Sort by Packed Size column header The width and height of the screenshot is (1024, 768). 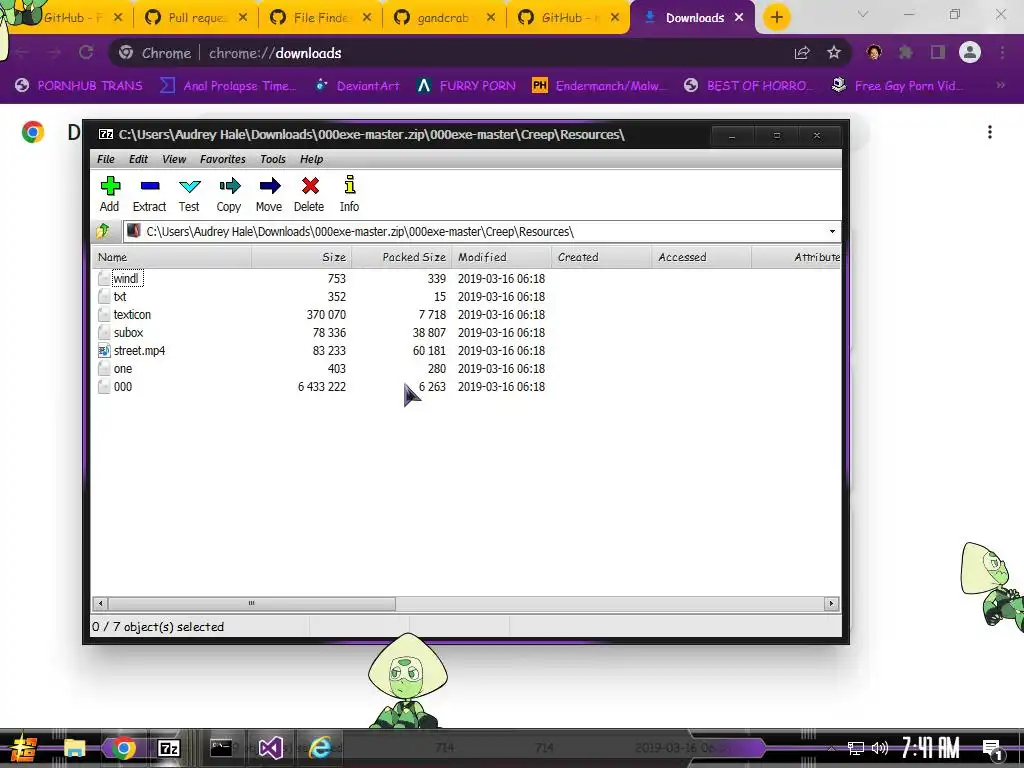(402, 257)
